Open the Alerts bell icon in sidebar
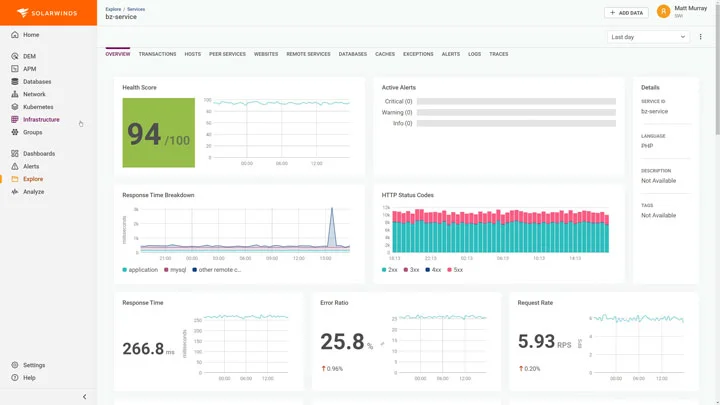This screenshot has height=405, width=720. 15,166
